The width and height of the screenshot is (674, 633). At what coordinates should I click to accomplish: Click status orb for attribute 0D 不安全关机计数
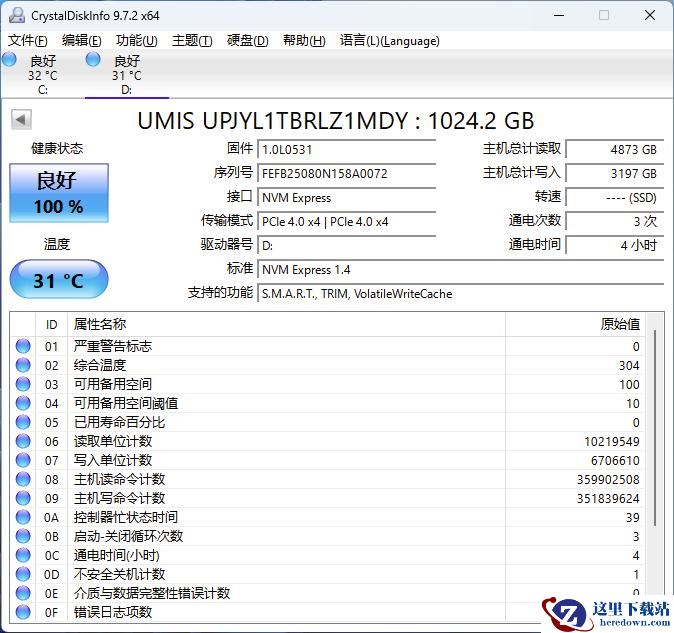[x=23, y=575]
